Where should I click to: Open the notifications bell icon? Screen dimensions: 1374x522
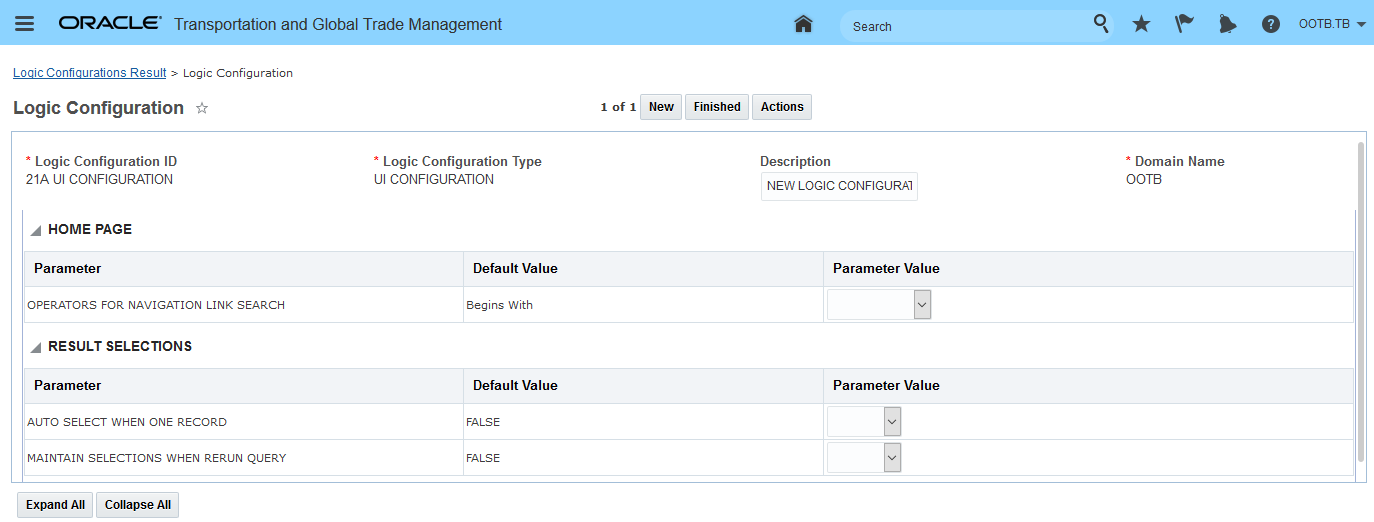pos(1227,24)
